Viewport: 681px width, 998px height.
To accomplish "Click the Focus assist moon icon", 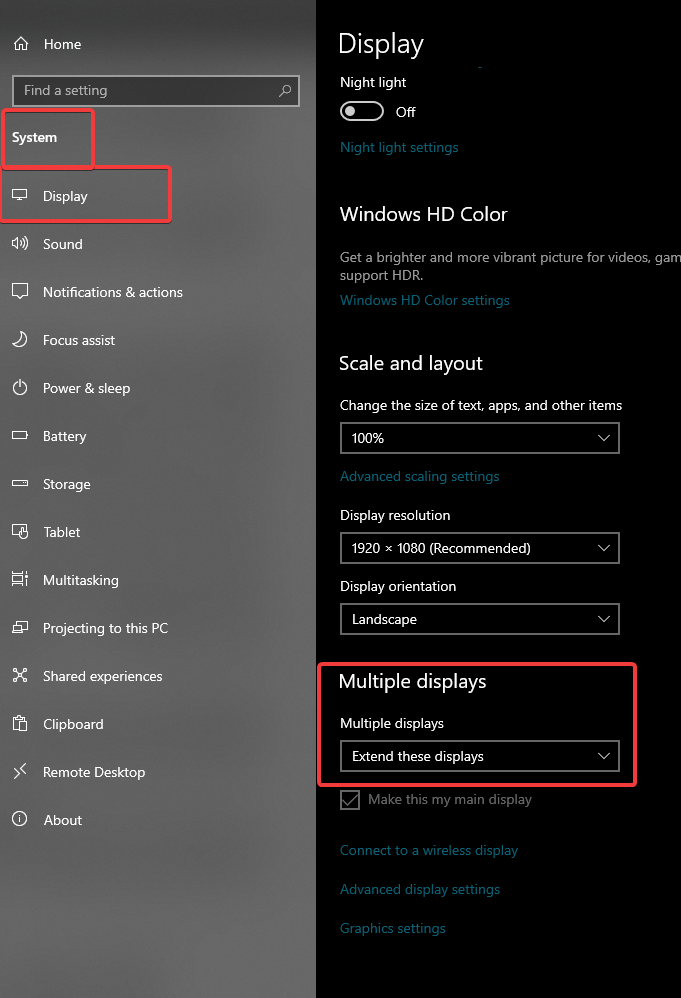I will point(20,339).
